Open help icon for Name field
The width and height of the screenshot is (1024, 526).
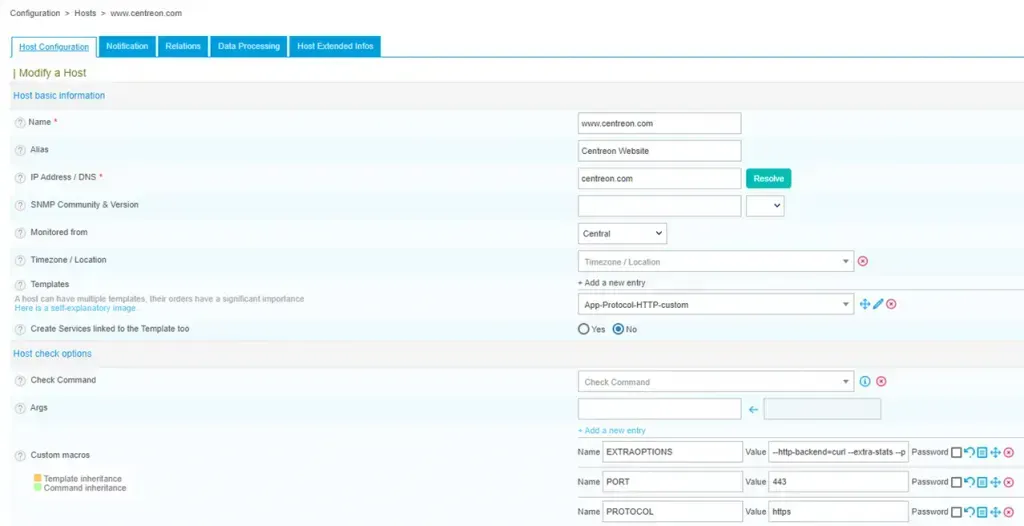(x=20, y=123)
